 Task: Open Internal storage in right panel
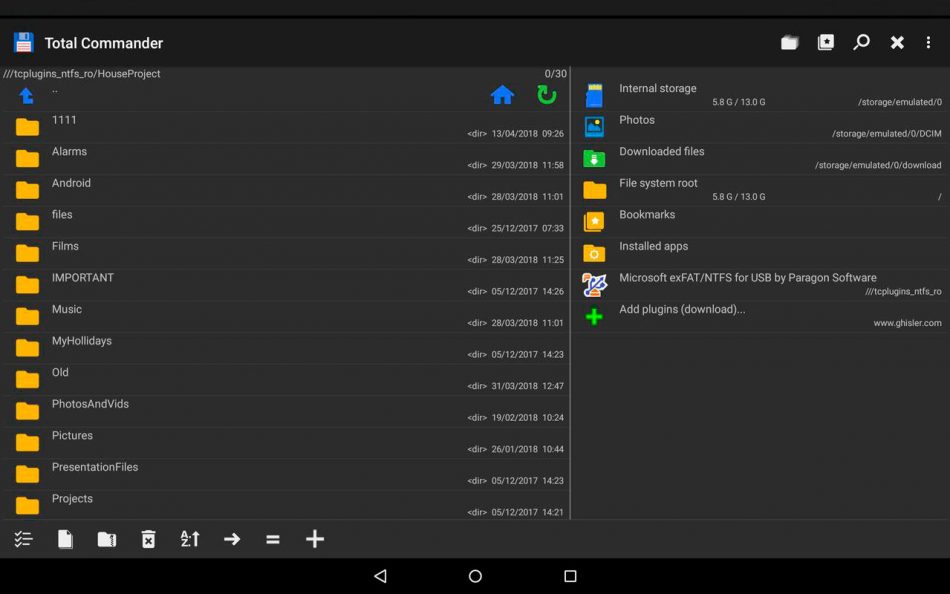point(761,95)
